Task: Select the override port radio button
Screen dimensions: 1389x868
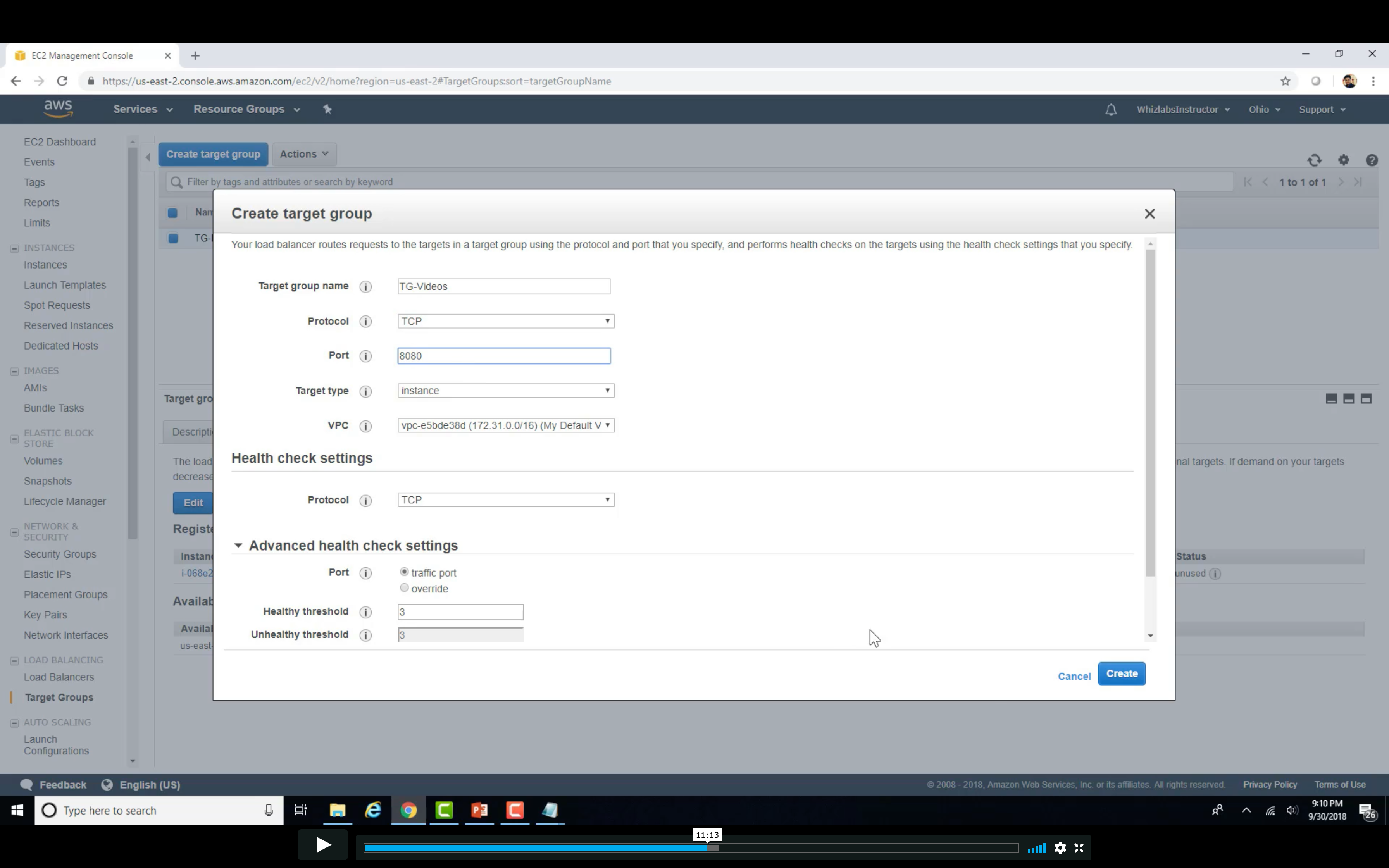Action: 404,588
